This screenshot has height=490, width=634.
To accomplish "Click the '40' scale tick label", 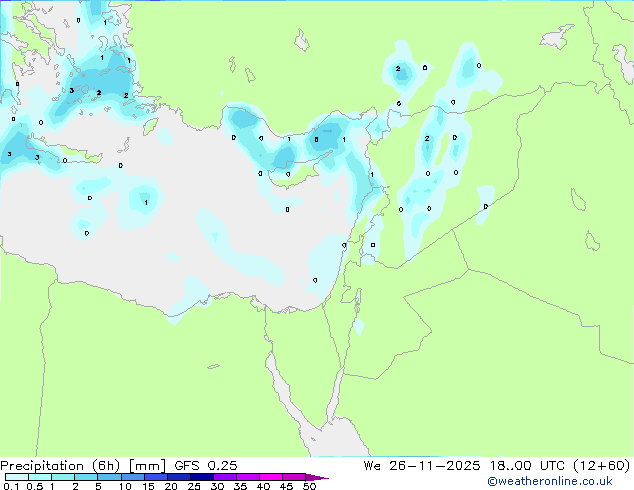I will [x=263, y=486].
